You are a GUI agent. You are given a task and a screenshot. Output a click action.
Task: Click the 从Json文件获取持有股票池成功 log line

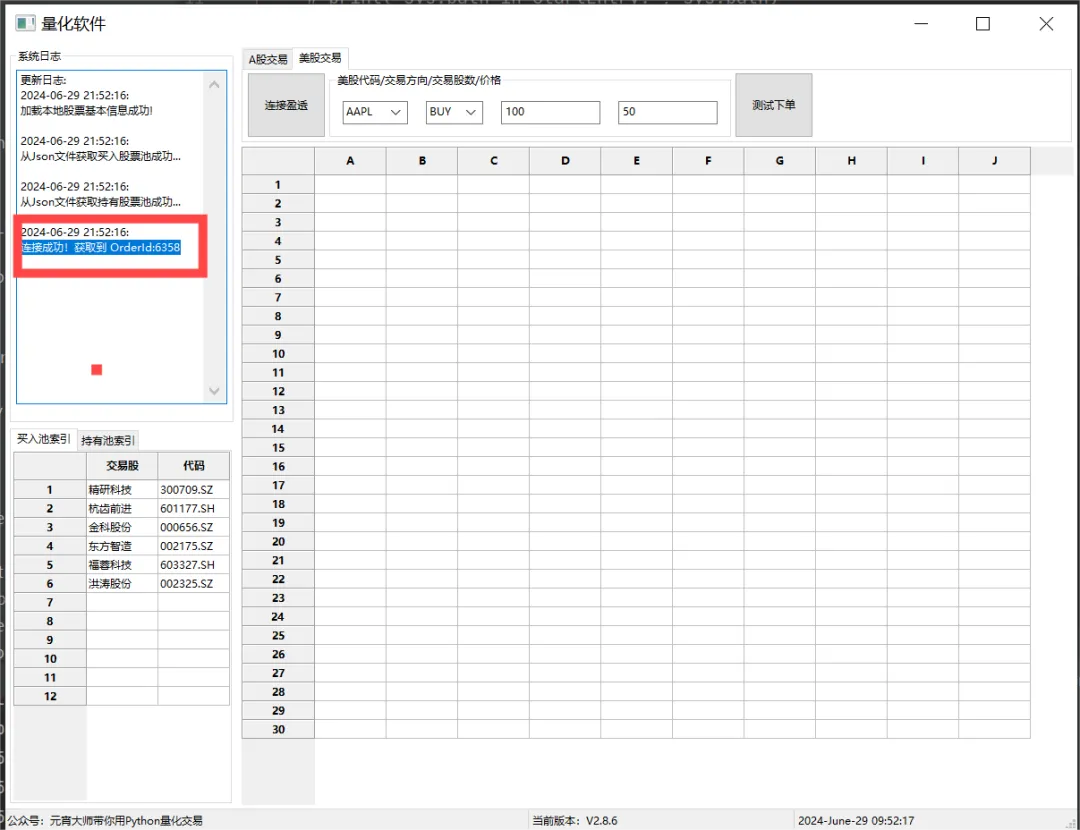click(x=101, y=202)
